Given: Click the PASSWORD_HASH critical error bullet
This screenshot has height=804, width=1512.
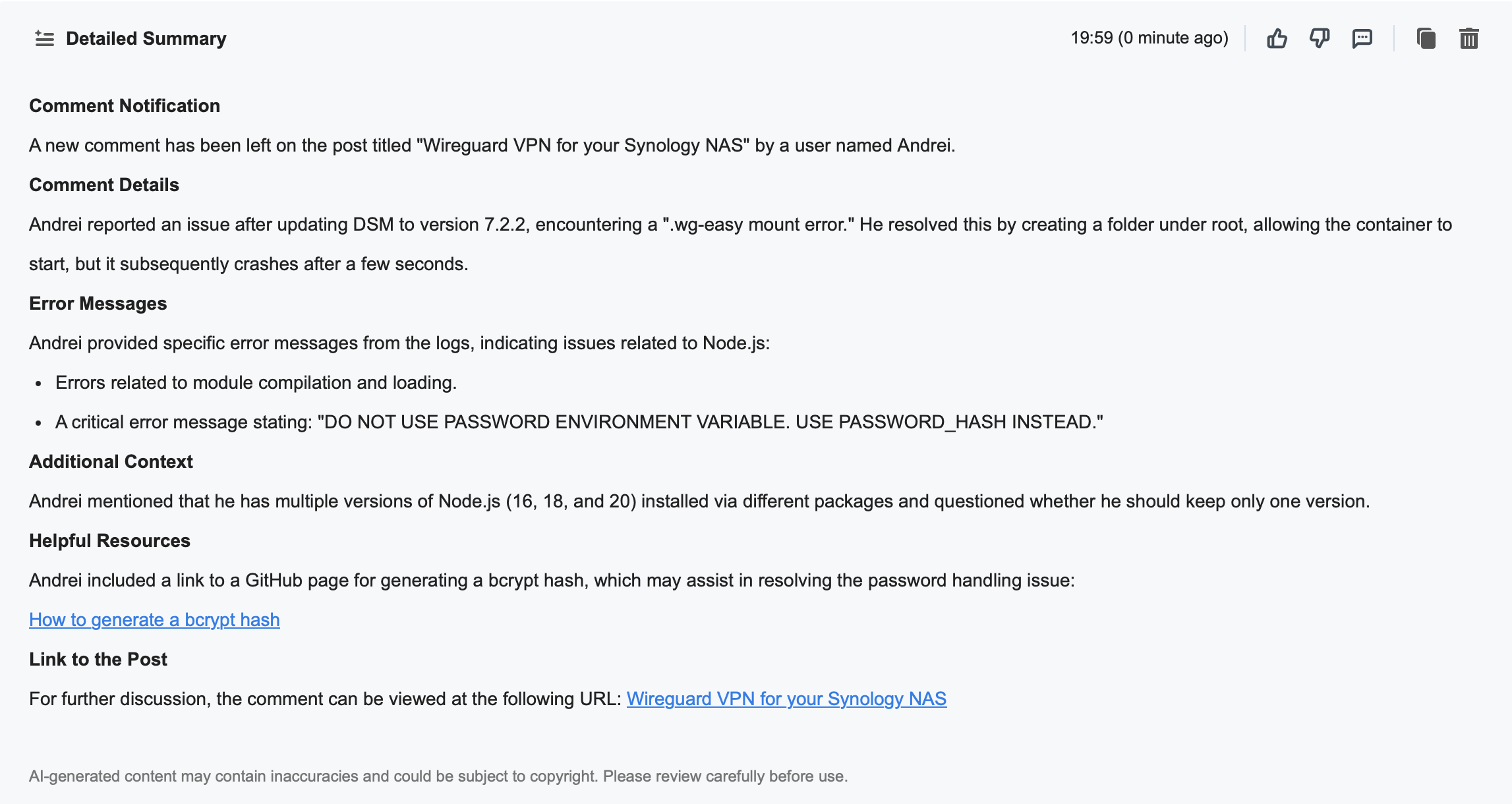Looking at the screenshot, I should click(579, 422).
